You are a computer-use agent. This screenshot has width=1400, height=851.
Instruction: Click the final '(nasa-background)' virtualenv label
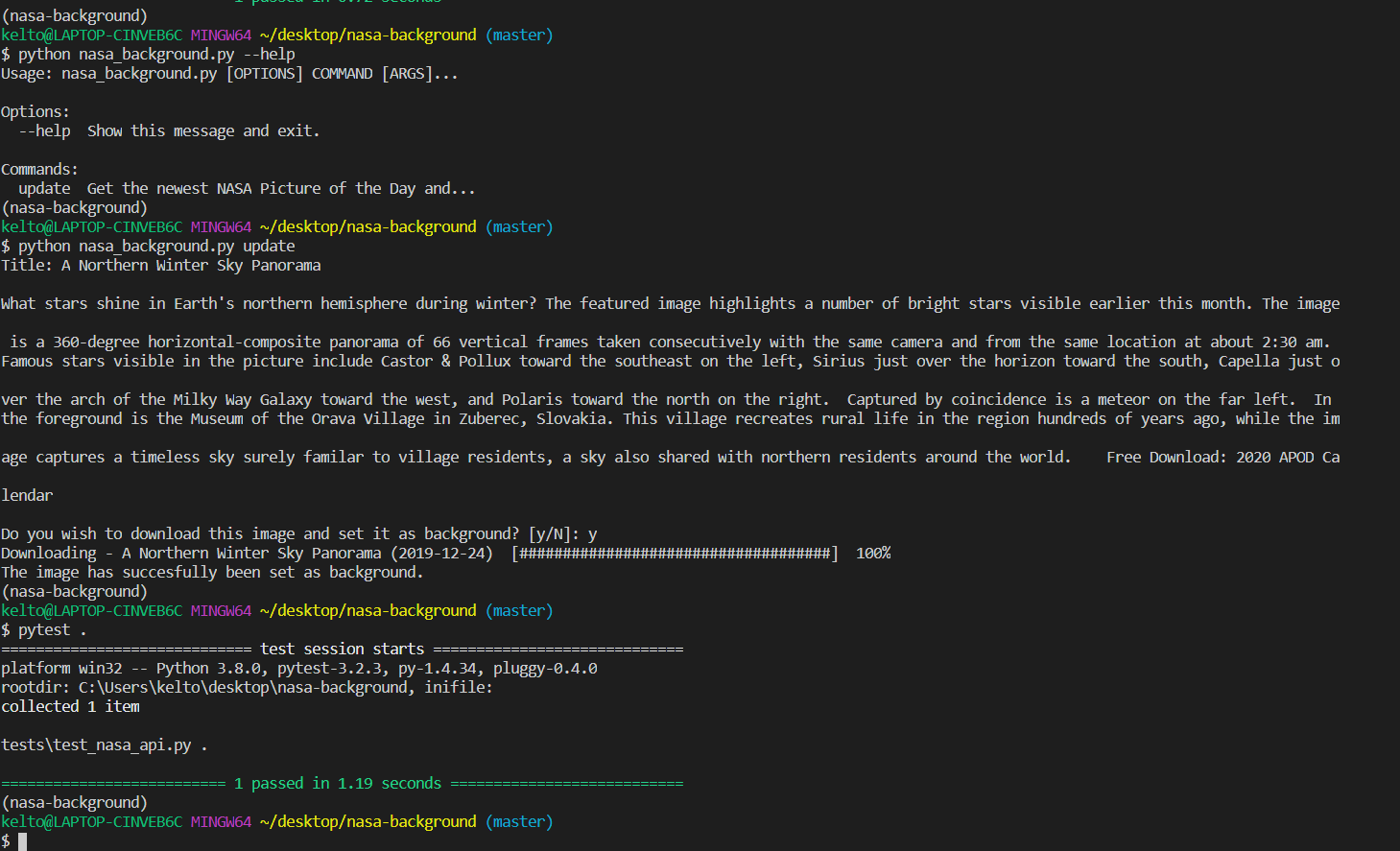click(x=74, y=803)
